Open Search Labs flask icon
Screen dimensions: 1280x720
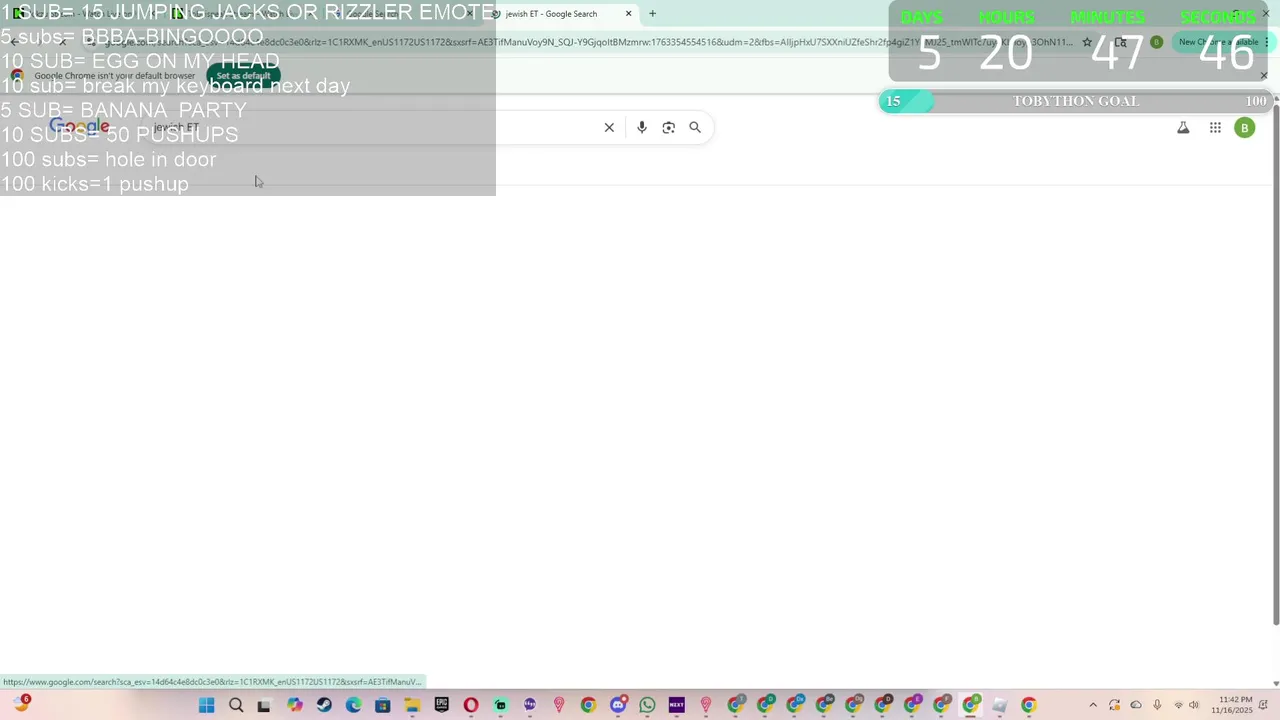pyautogui.click(x=1183, y=127)
